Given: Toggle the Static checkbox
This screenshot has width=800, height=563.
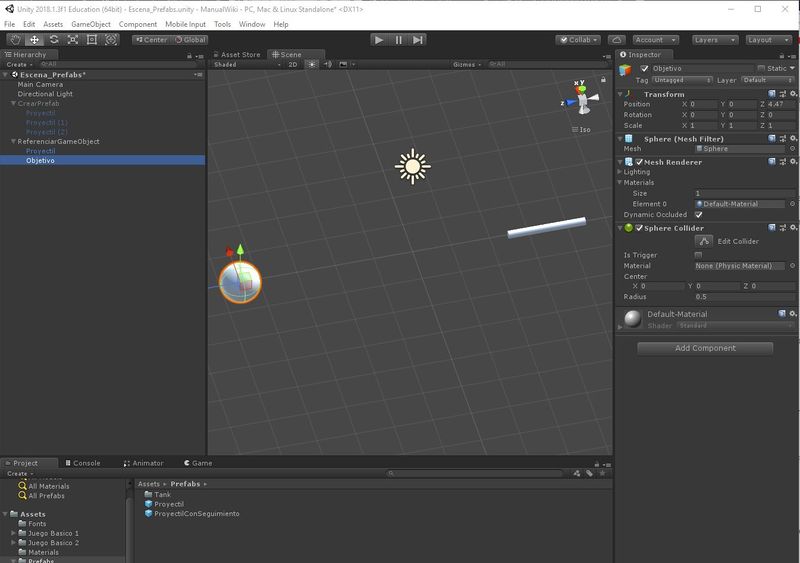Looking at the screenshot, I should coord(761,68).
